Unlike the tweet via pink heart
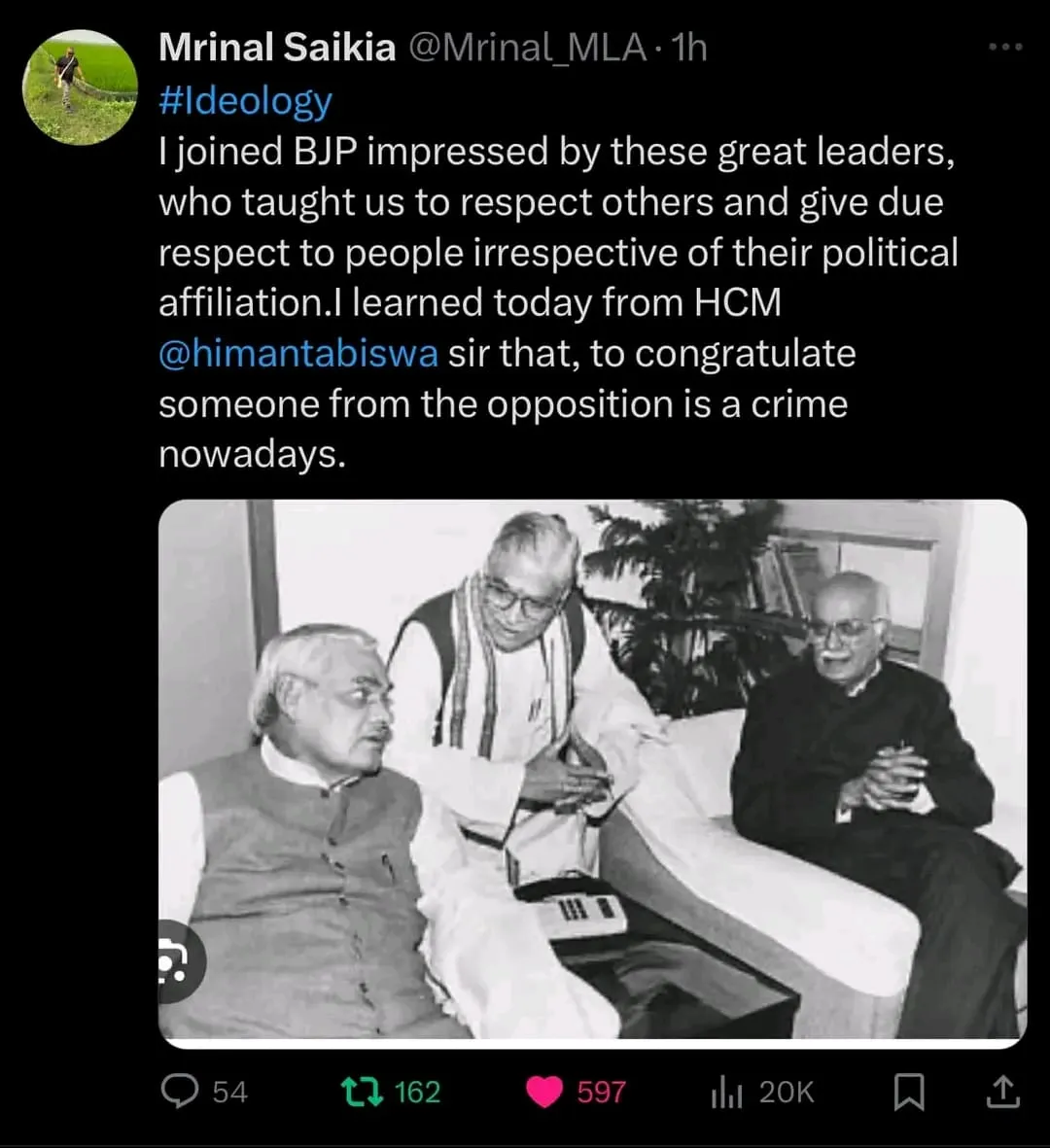Viewport: 1050px width, 1148px height. click(544, 1092)
